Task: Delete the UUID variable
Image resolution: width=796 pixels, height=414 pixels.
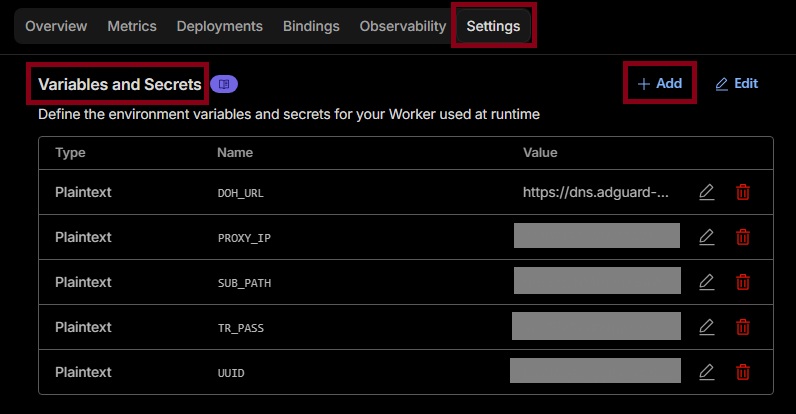Action: (x=743, y=372)
